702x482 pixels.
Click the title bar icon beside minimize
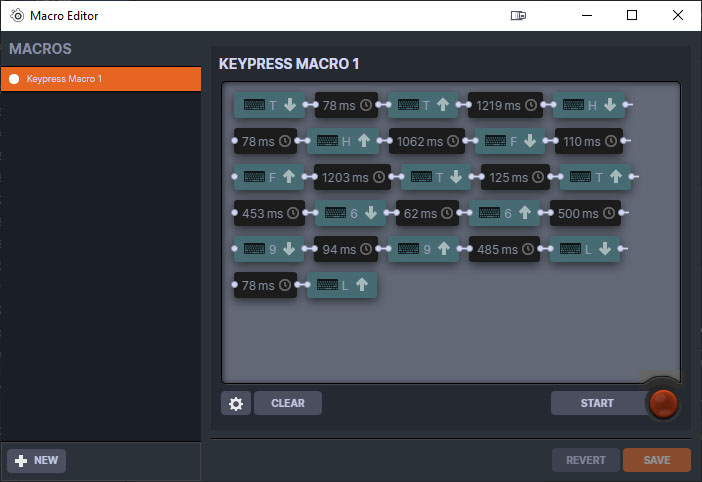coord(518,16)
